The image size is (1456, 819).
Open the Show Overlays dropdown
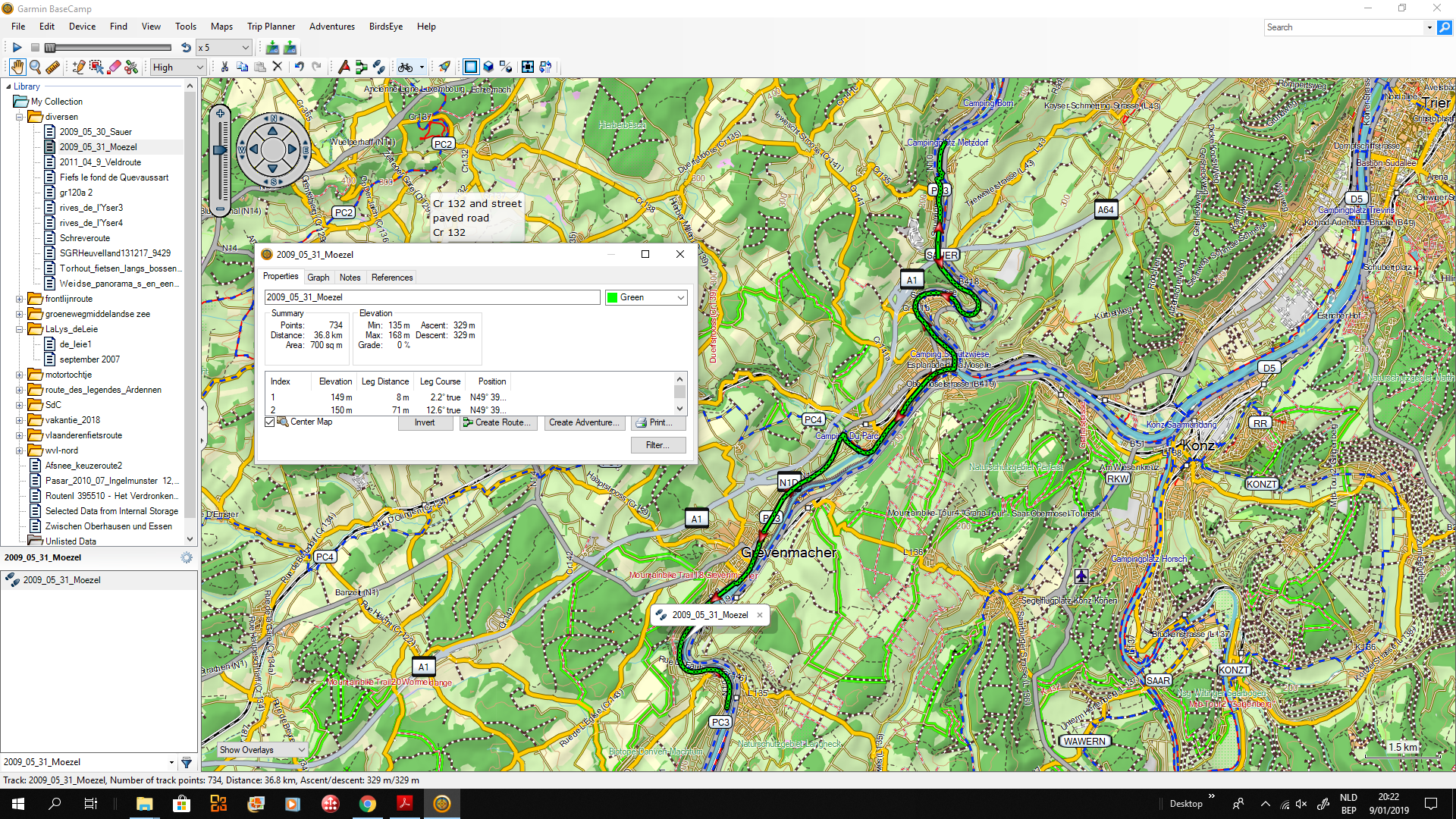[262, 750]
